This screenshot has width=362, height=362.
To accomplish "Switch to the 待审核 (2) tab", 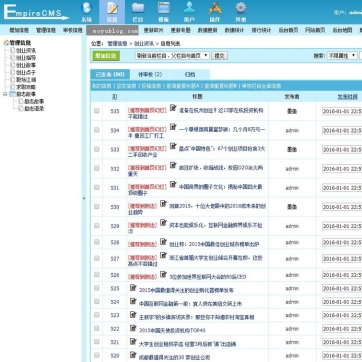I will pos(150,74).
